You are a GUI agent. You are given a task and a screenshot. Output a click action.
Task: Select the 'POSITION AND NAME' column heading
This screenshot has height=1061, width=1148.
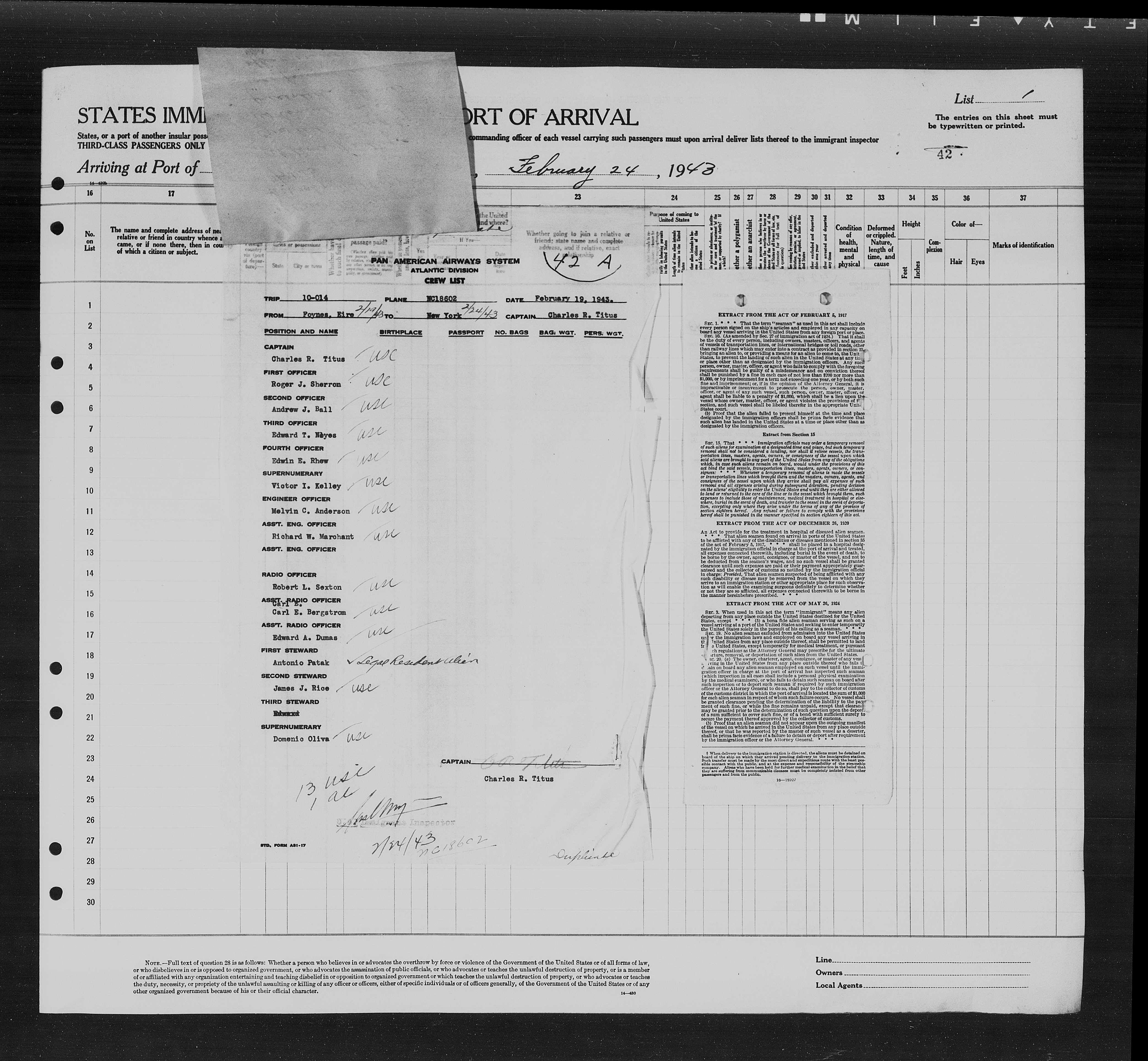[x=301, y=332]
